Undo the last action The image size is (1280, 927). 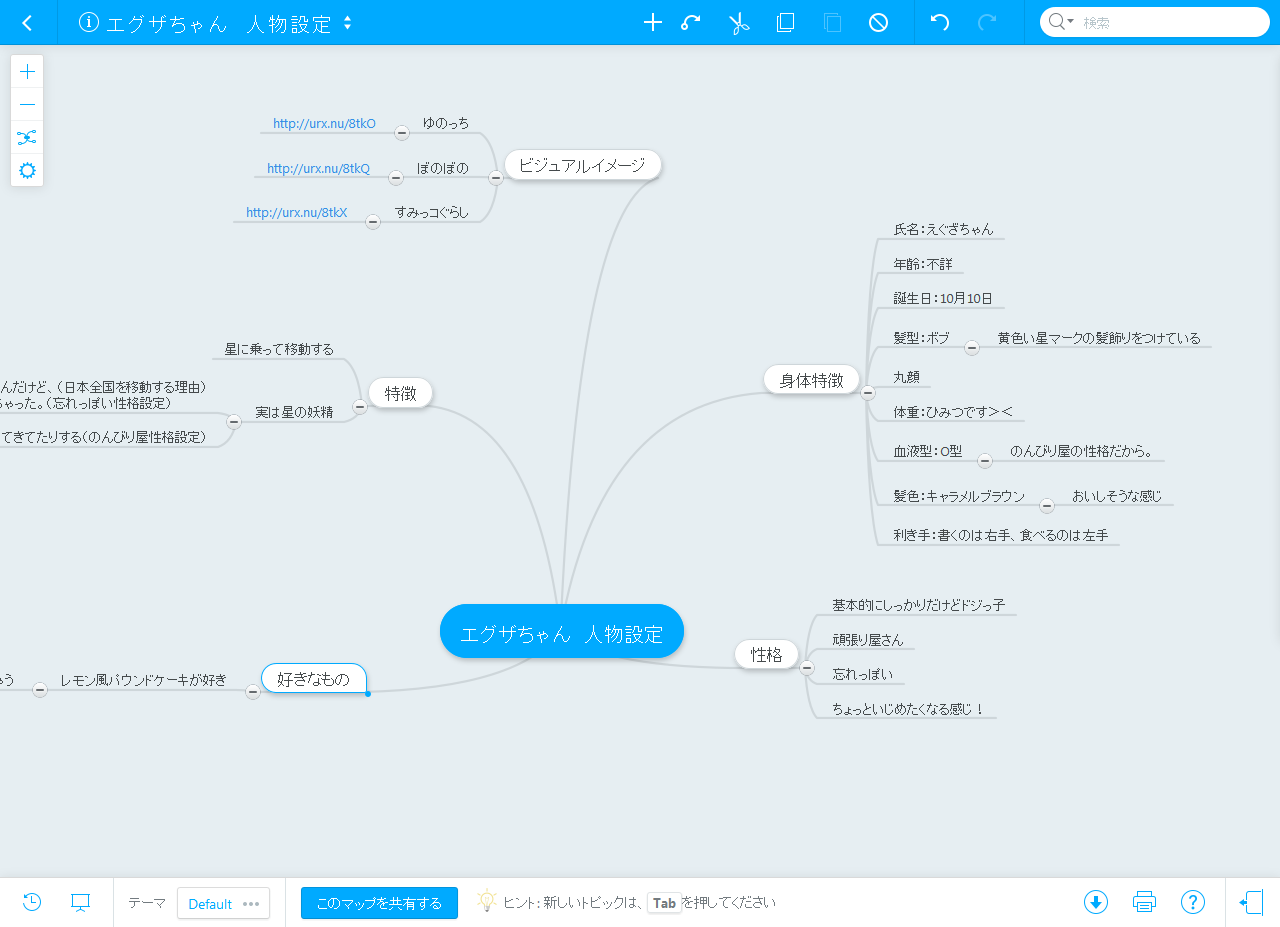point(940,22)
